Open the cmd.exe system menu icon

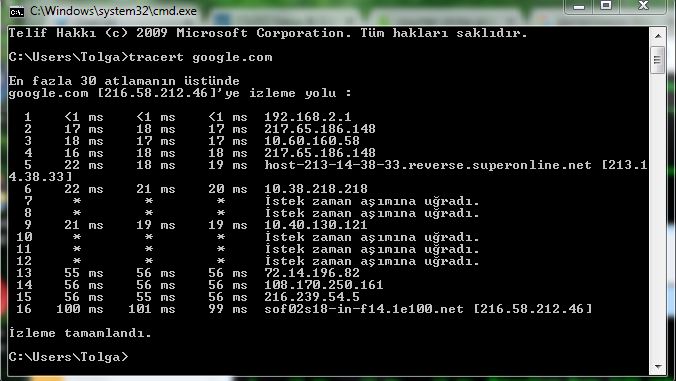click(x=17, y=12)
